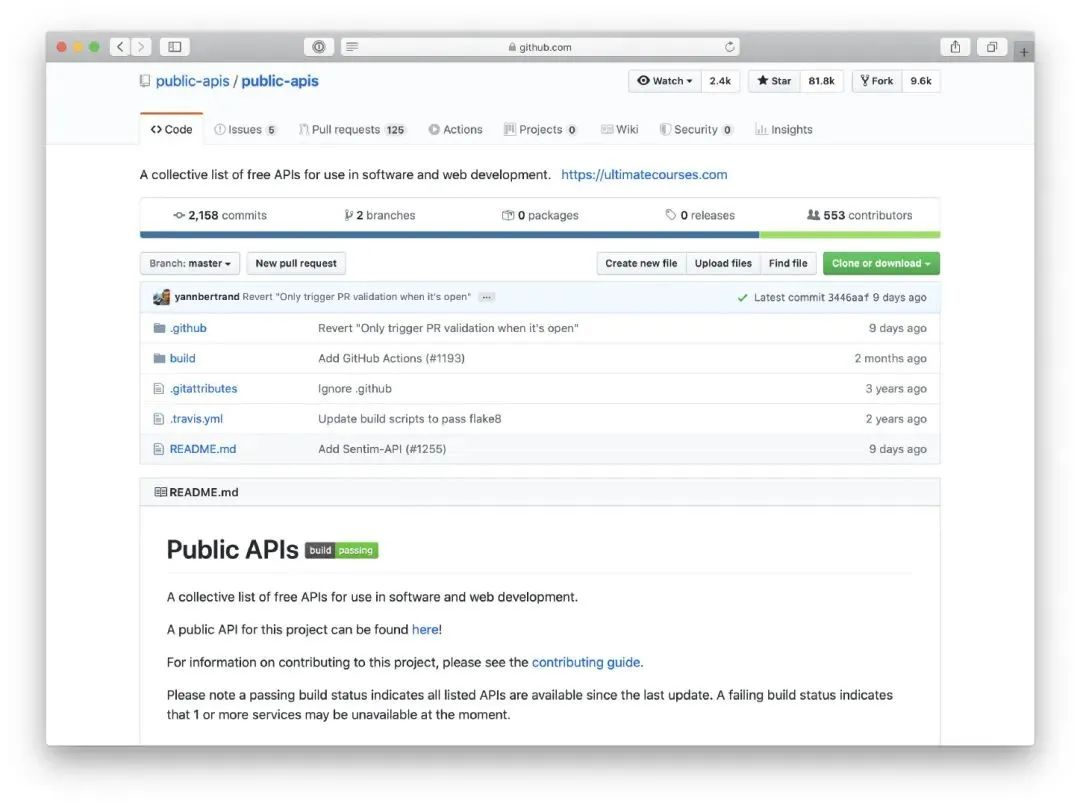Open Branch: master dropdown

click(190, 263)
